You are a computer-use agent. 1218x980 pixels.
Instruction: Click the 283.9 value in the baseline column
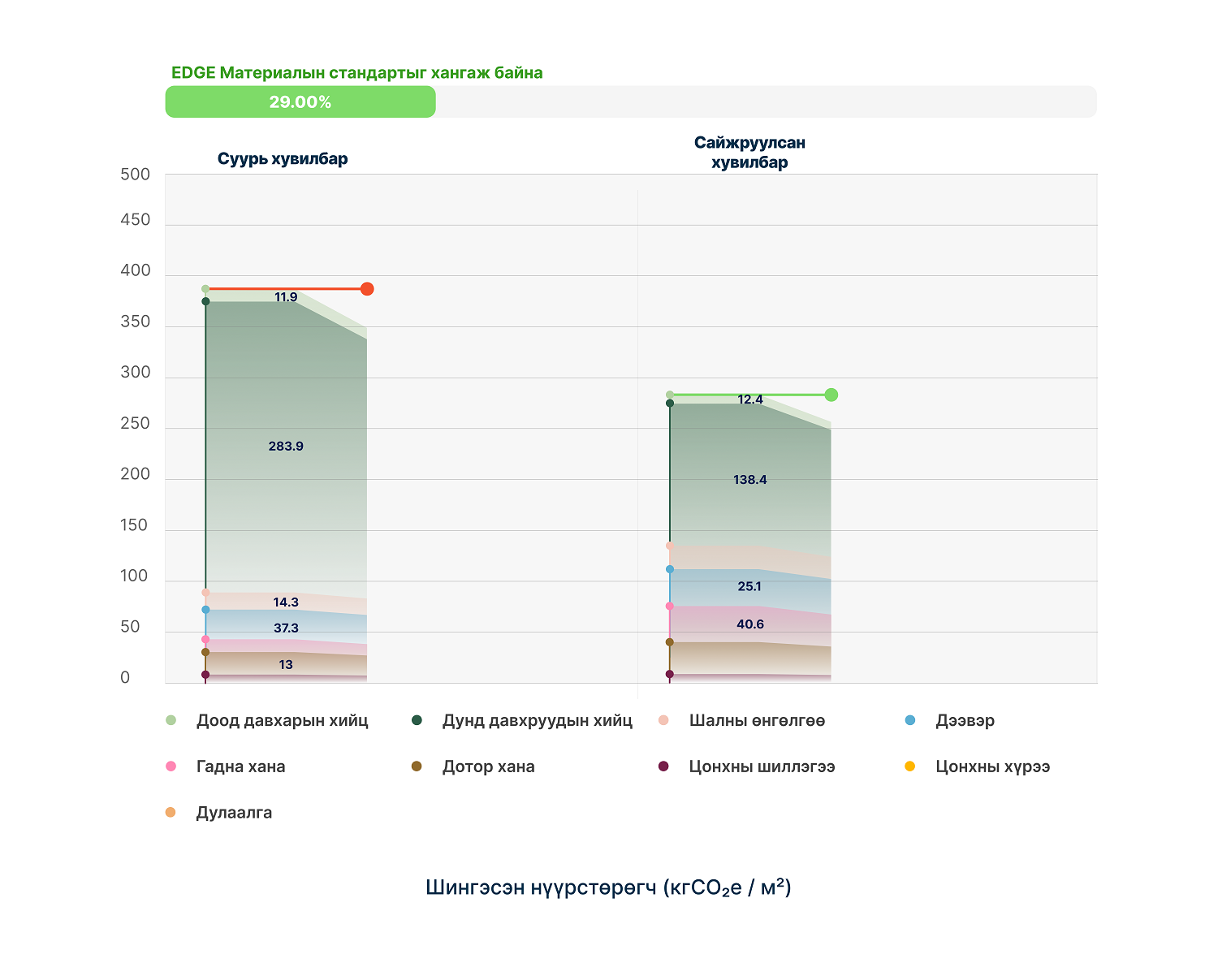(286, 447)
